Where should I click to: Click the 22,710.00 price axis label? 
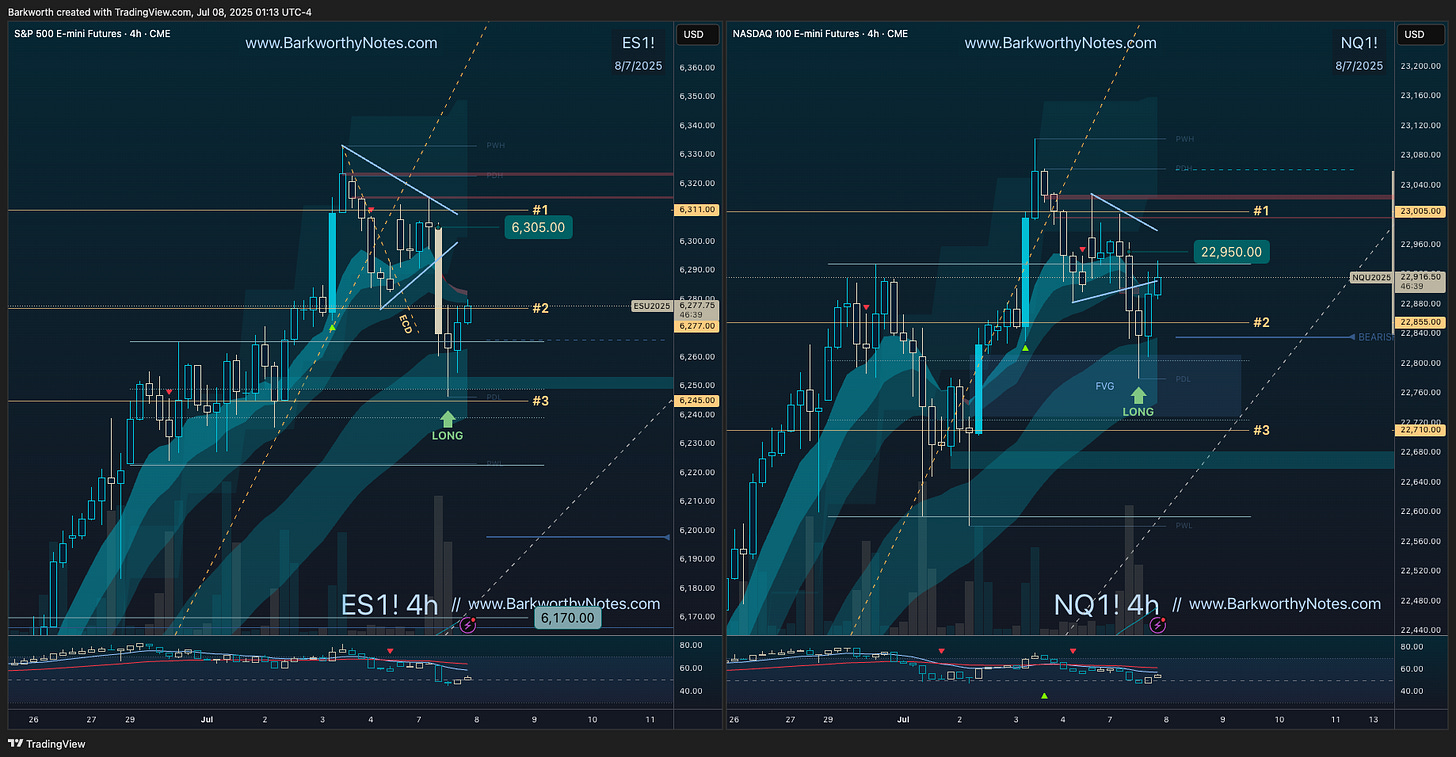pos(1420,430)
